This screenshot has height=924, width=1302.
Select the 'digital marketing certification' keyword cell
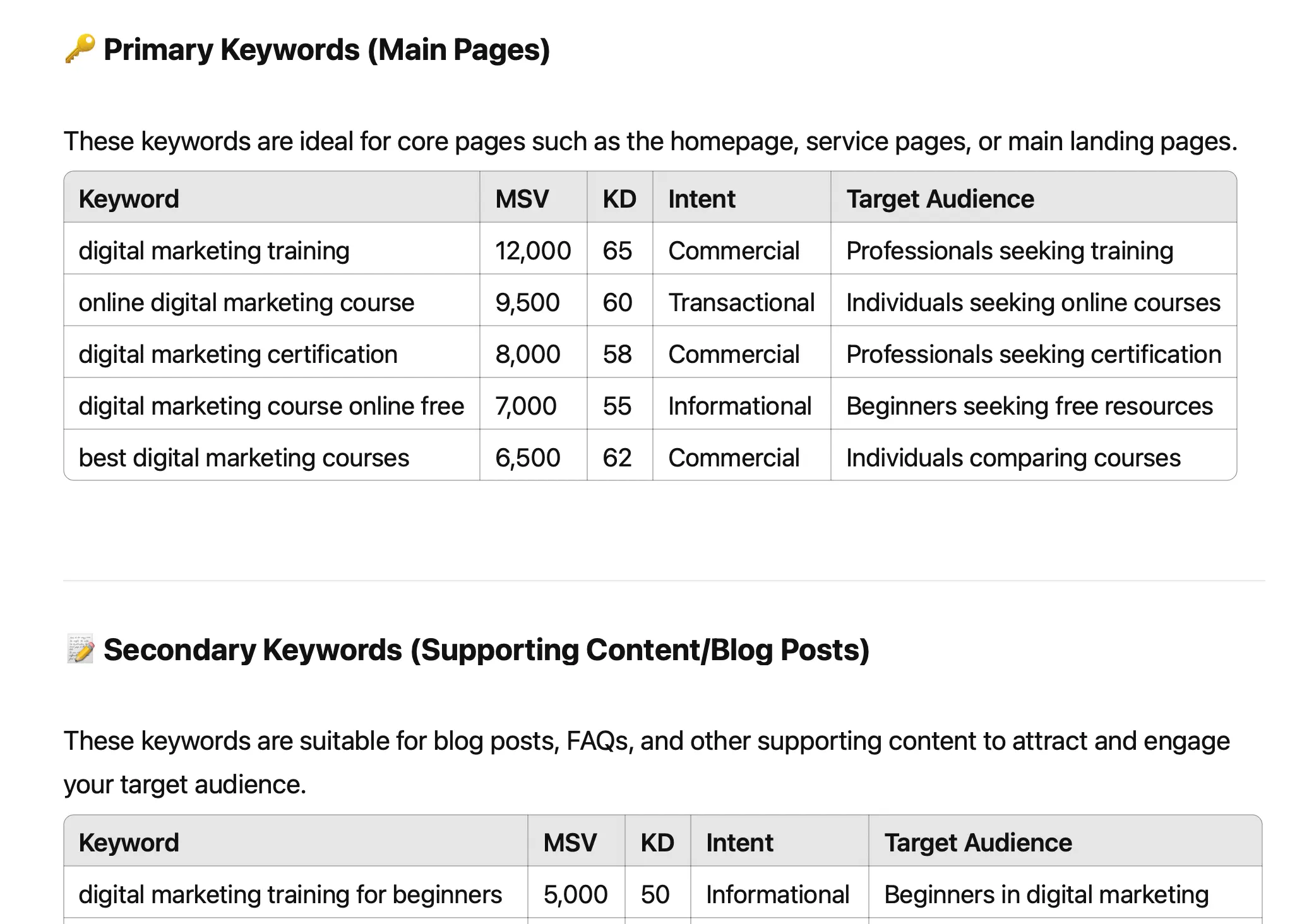tap(238, 355)
